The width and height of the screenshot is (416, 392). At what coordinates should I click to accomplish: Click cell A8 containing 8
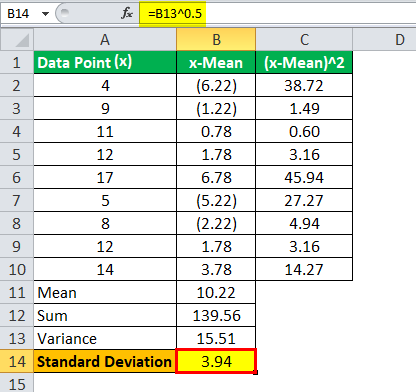pyautogui.click(x=105, y=223)
